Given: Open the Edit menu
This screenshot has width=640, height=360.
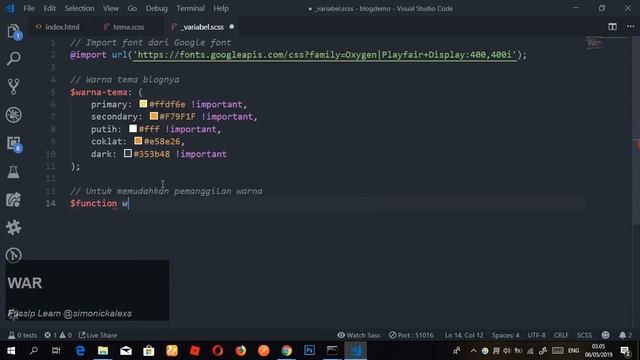Looking at the screenshot, I should [x=49, y=8].
